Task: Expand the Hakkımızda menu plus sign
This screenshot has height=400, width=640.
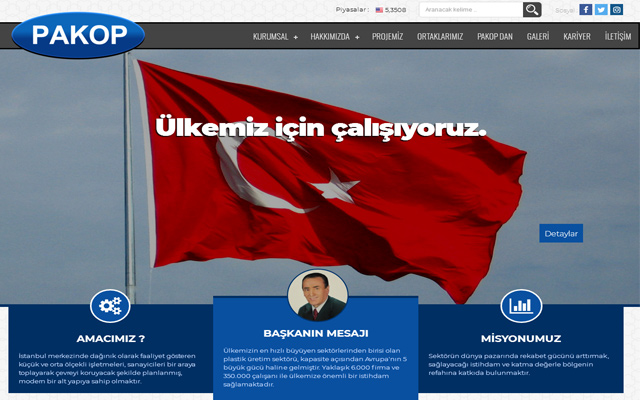Action: (x=357, y=37)
